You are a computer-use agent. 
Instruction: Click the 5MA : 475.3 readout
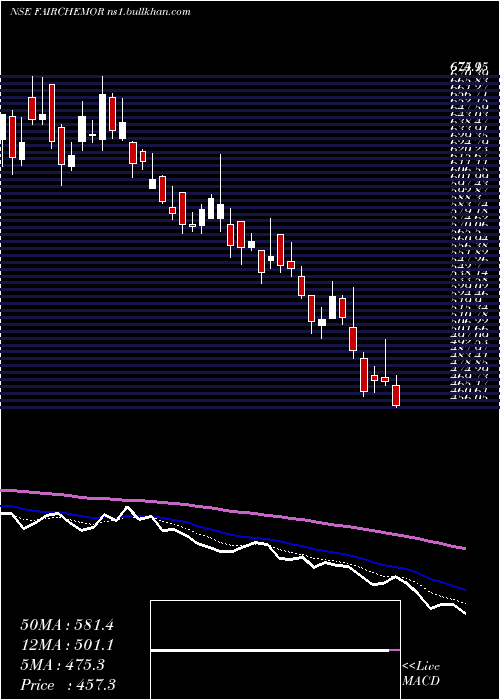coord(63,665)
